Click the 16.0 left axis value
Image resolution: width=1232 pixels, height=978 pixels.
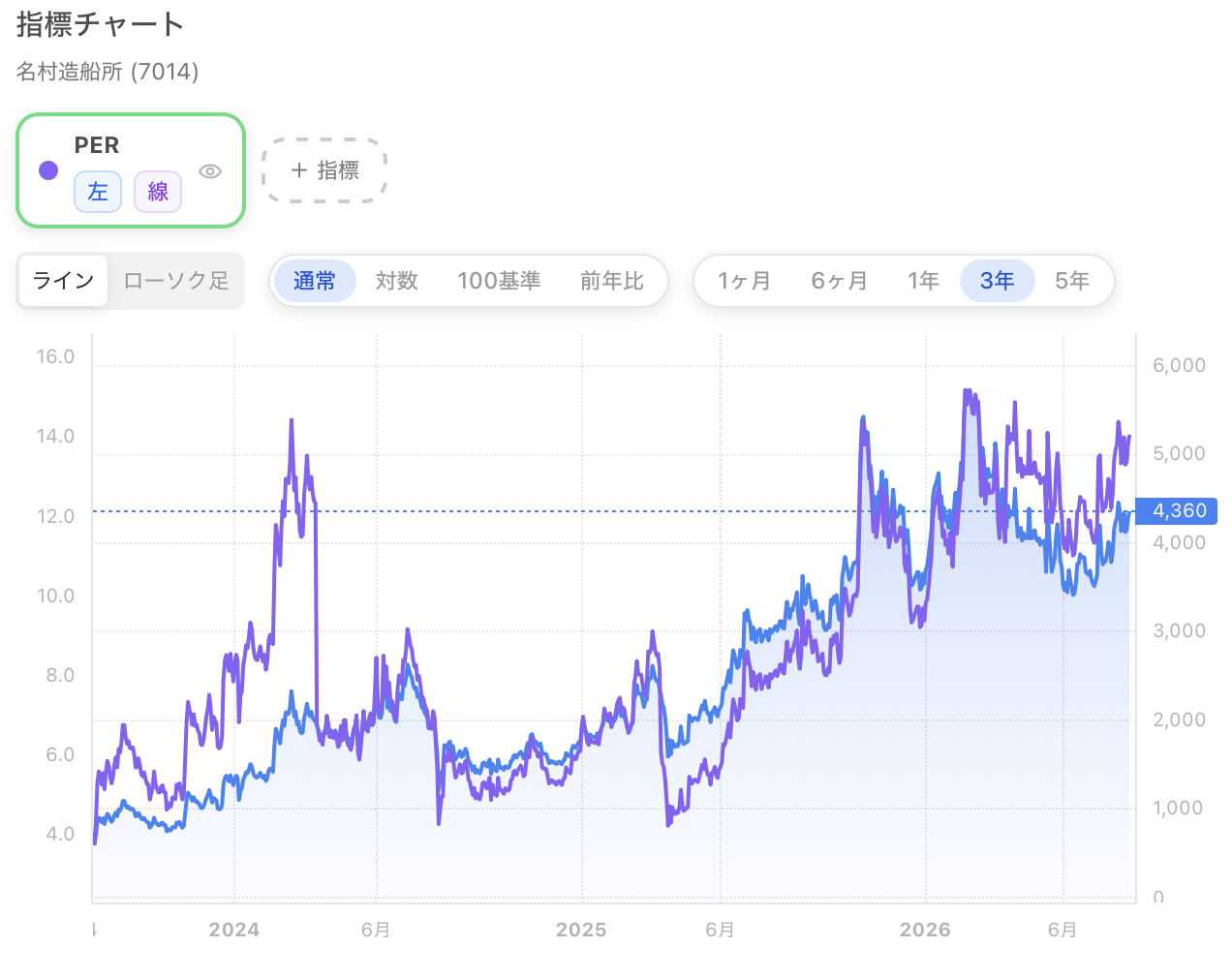[55, 356]
